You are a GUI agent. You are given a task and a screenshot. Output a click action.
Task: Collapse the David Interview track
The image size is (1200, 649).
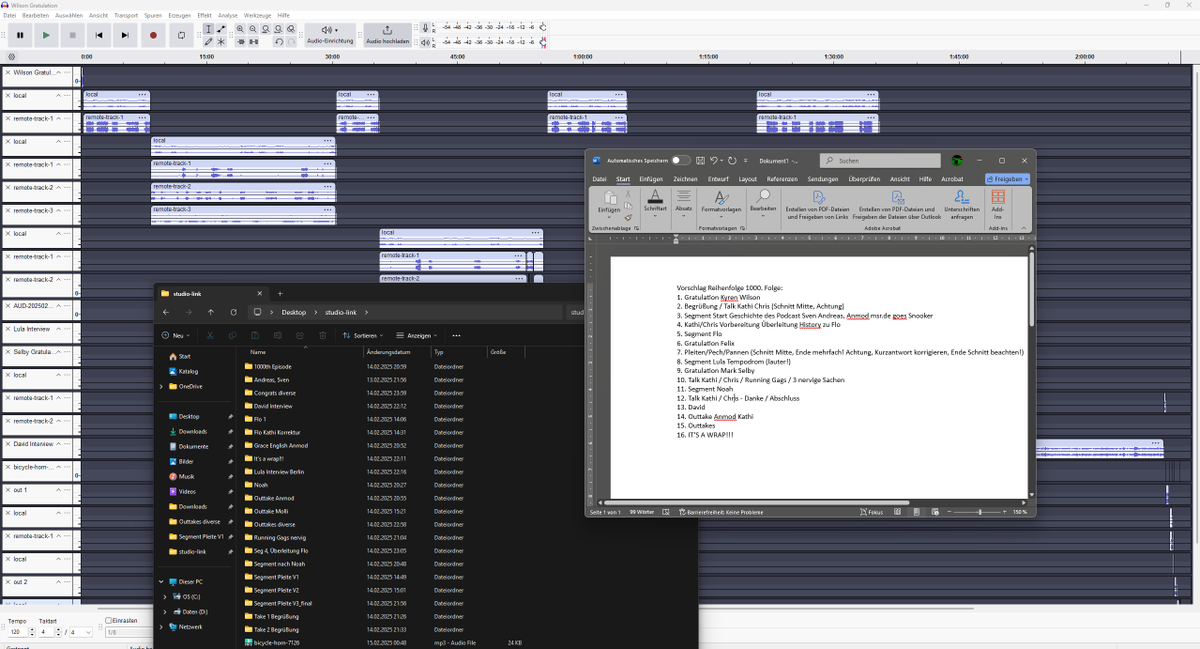(x=58, y=444)
